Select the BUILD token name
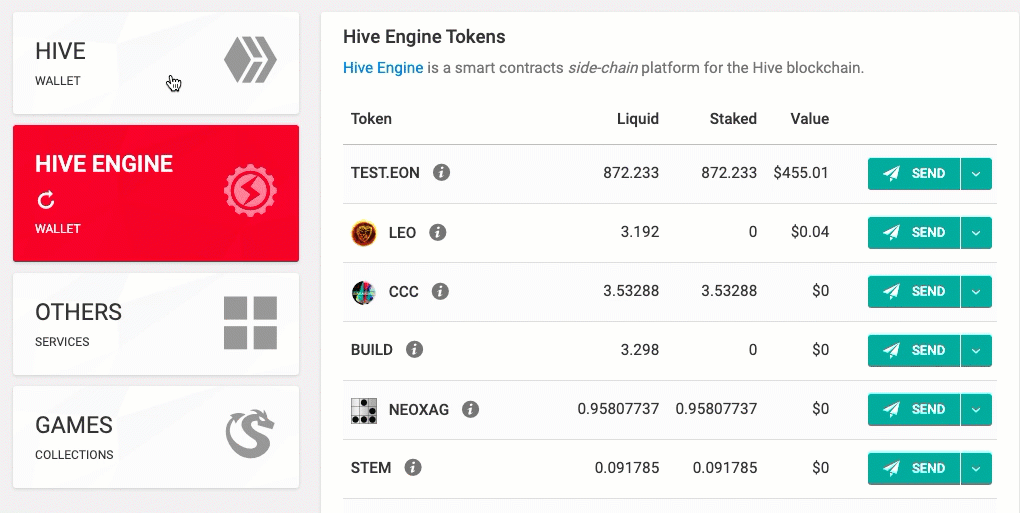 click(371, 350)
